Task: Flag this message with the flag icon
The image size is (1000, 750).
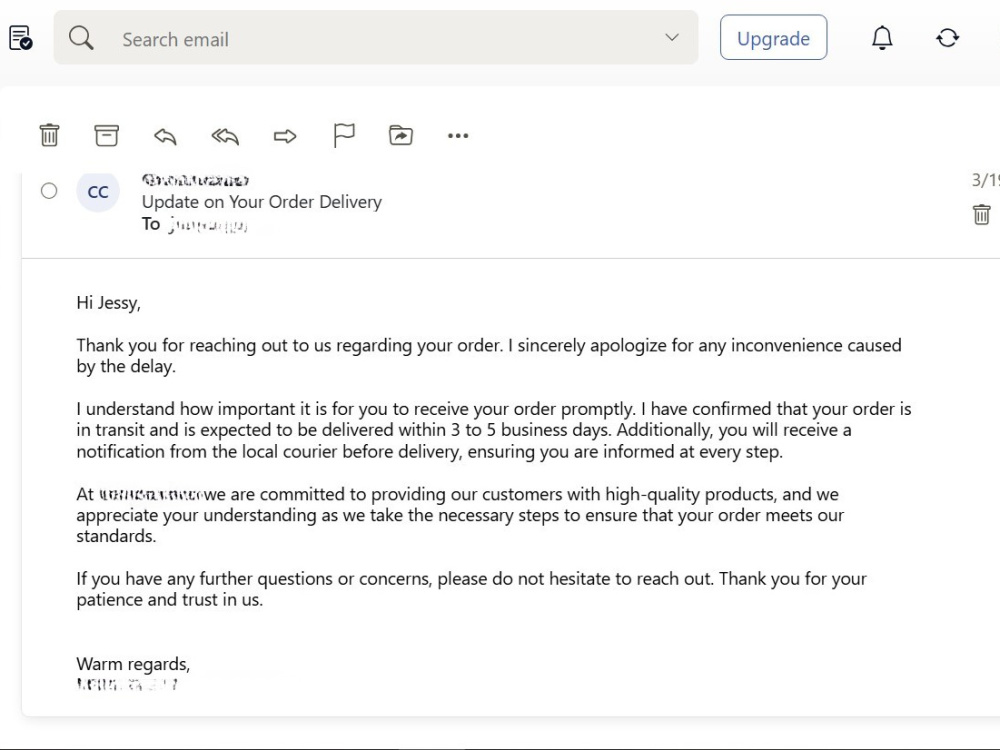Action: pyautogui.click(x=344, y=135)
